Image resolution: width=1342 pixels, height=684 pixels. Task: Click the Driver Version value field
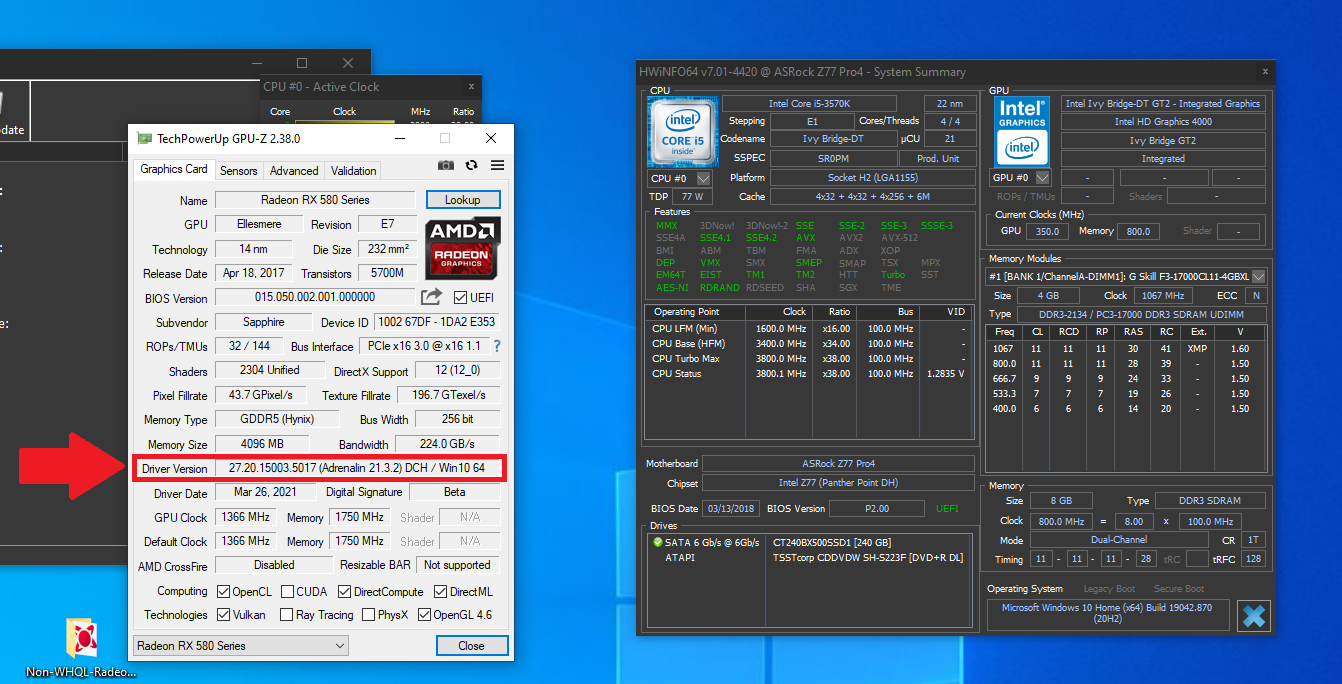point(357,468)
